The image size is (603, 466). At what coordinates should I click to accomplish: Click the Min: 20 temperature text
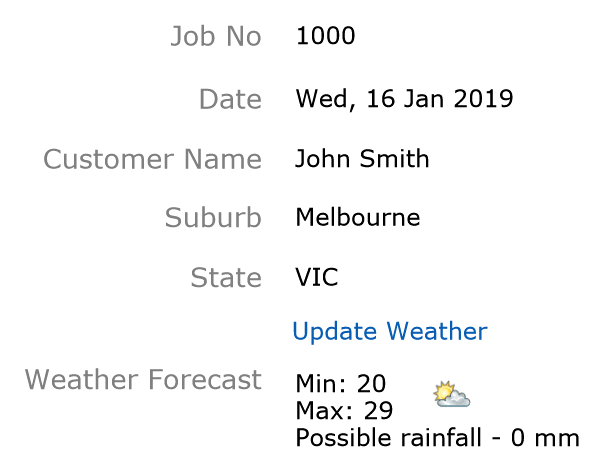341,383
